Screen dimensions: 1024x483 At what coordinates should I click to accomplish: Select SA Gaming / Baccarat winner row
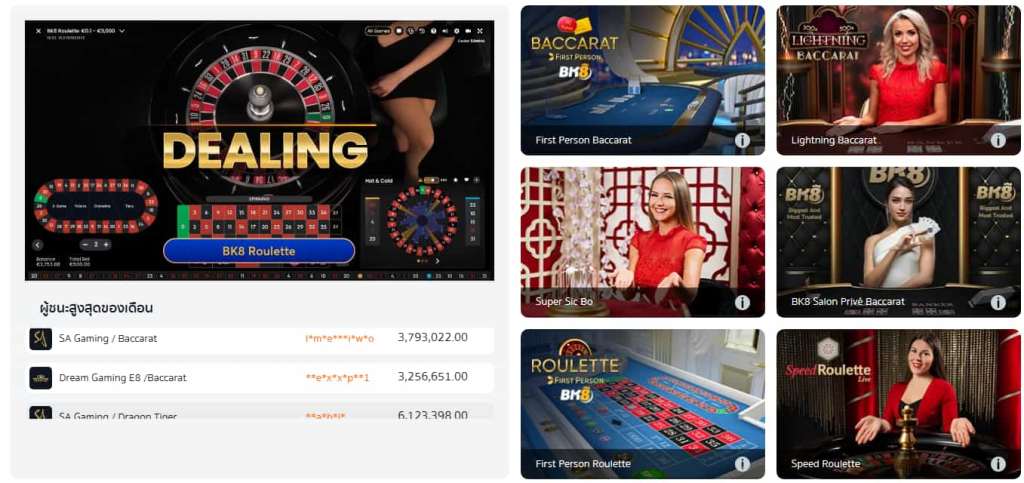click(x=261, y=338)
